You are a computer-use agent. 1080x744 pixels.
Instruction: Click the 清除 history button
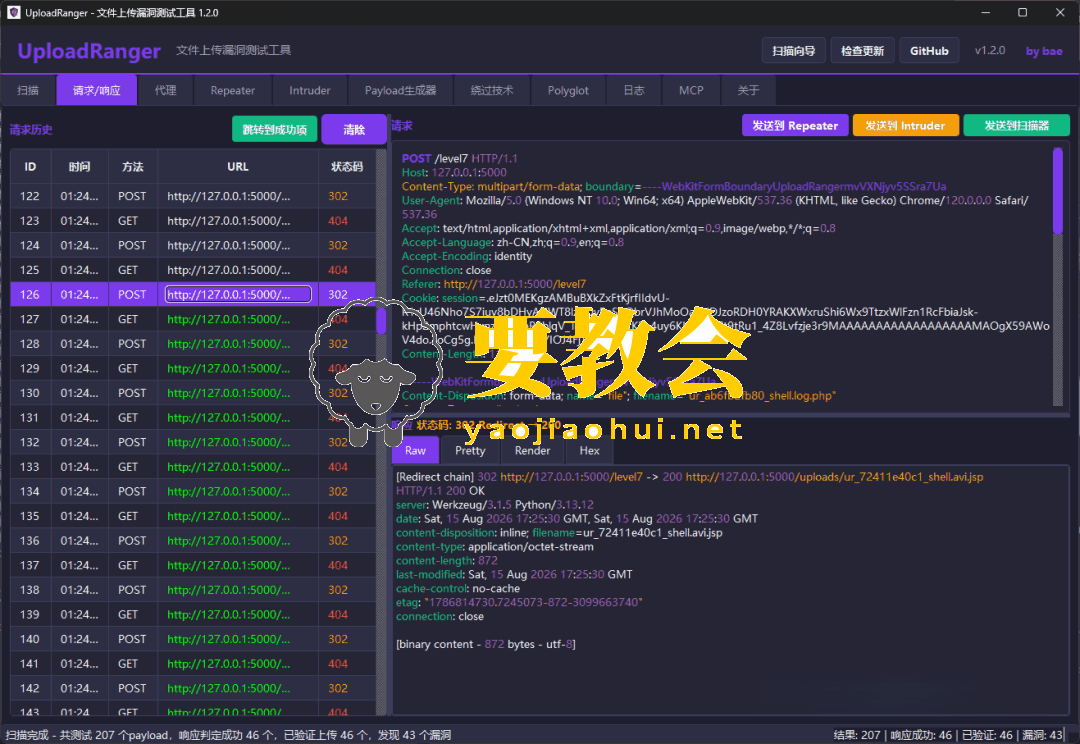pyautogui.click(x=354, y=130)
